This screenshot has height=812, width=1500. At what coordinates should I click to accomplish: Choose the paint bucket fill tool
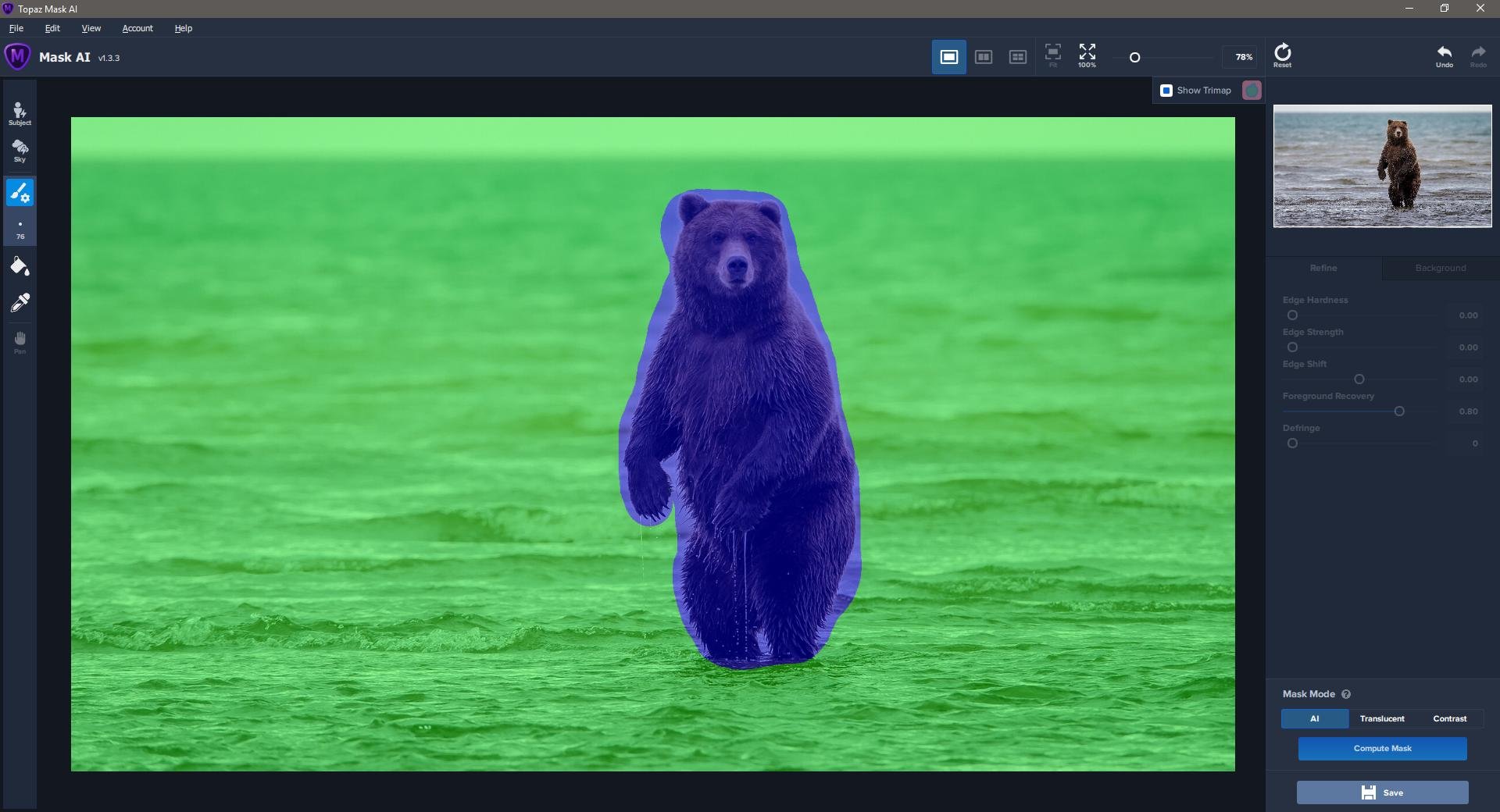[x=20, y=267]
